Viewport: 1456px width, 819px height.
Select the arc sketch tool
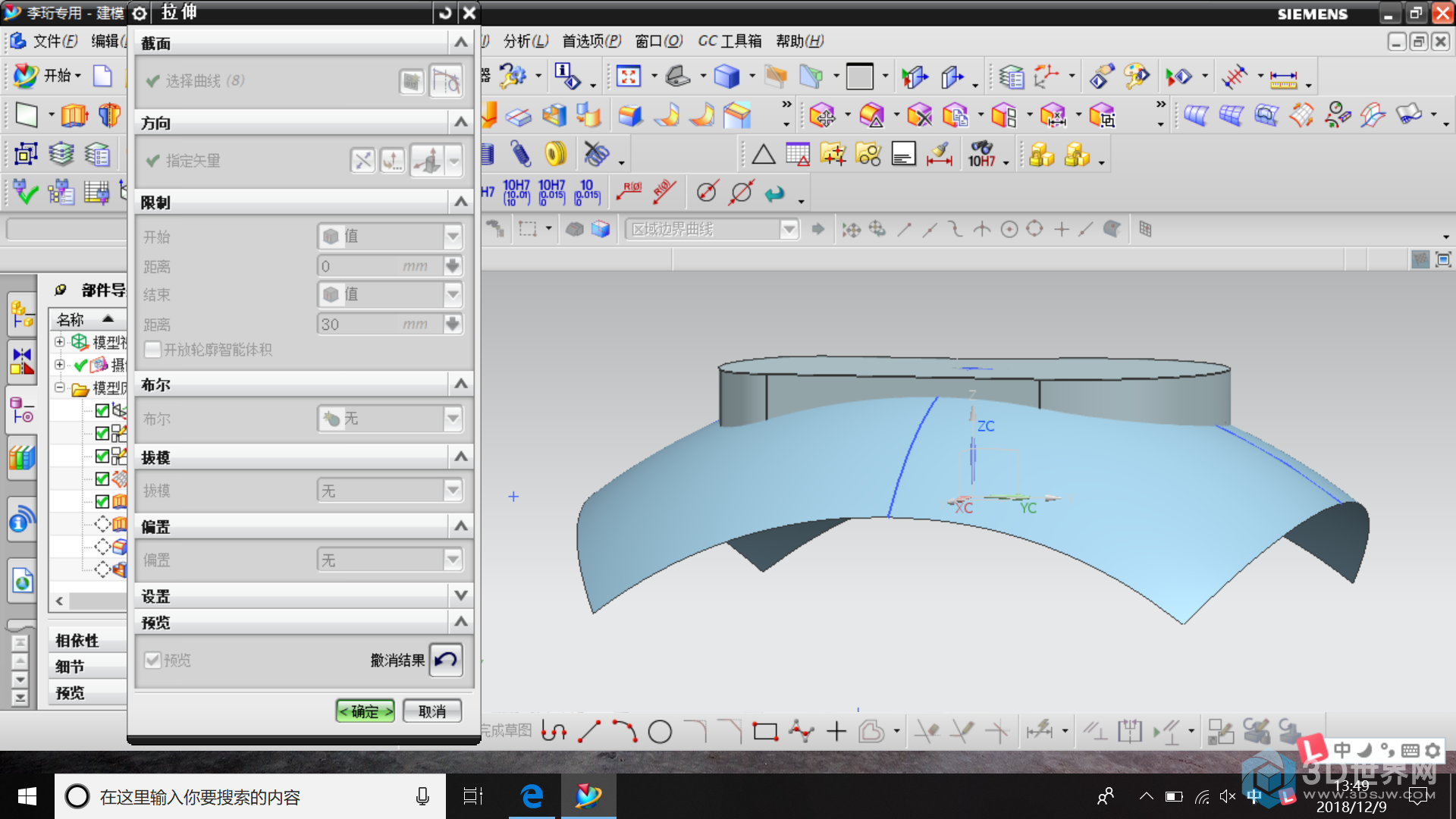[x=624, y=732]
